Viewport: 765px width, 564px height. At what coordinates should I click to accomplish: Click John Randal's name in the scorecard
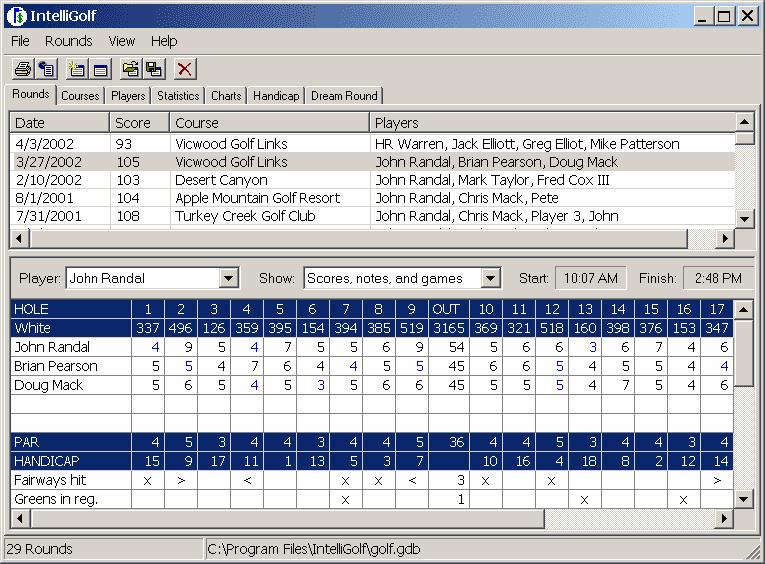point(52,347)
